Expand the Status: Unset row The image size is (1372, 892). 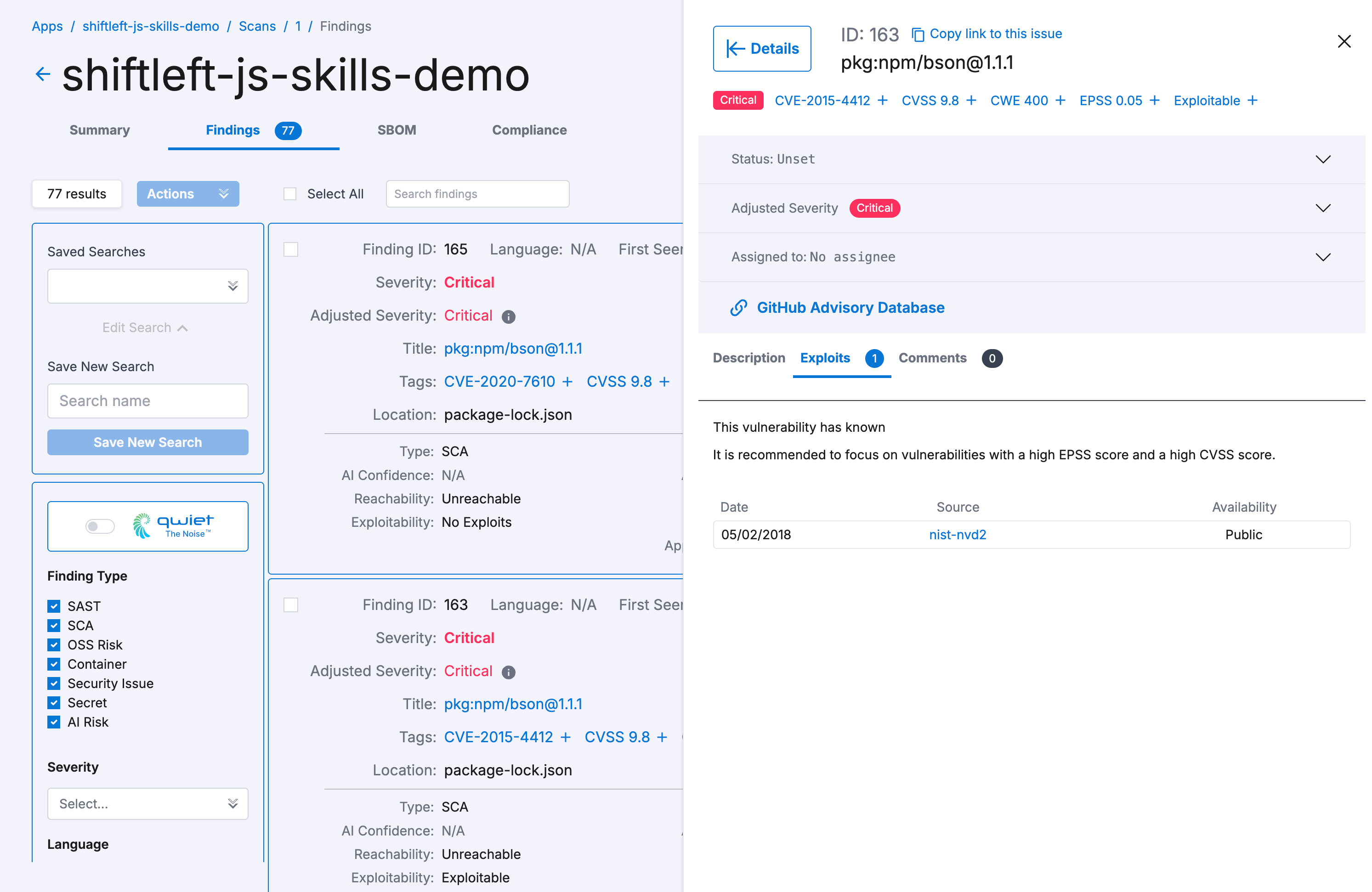point(1032,160)
